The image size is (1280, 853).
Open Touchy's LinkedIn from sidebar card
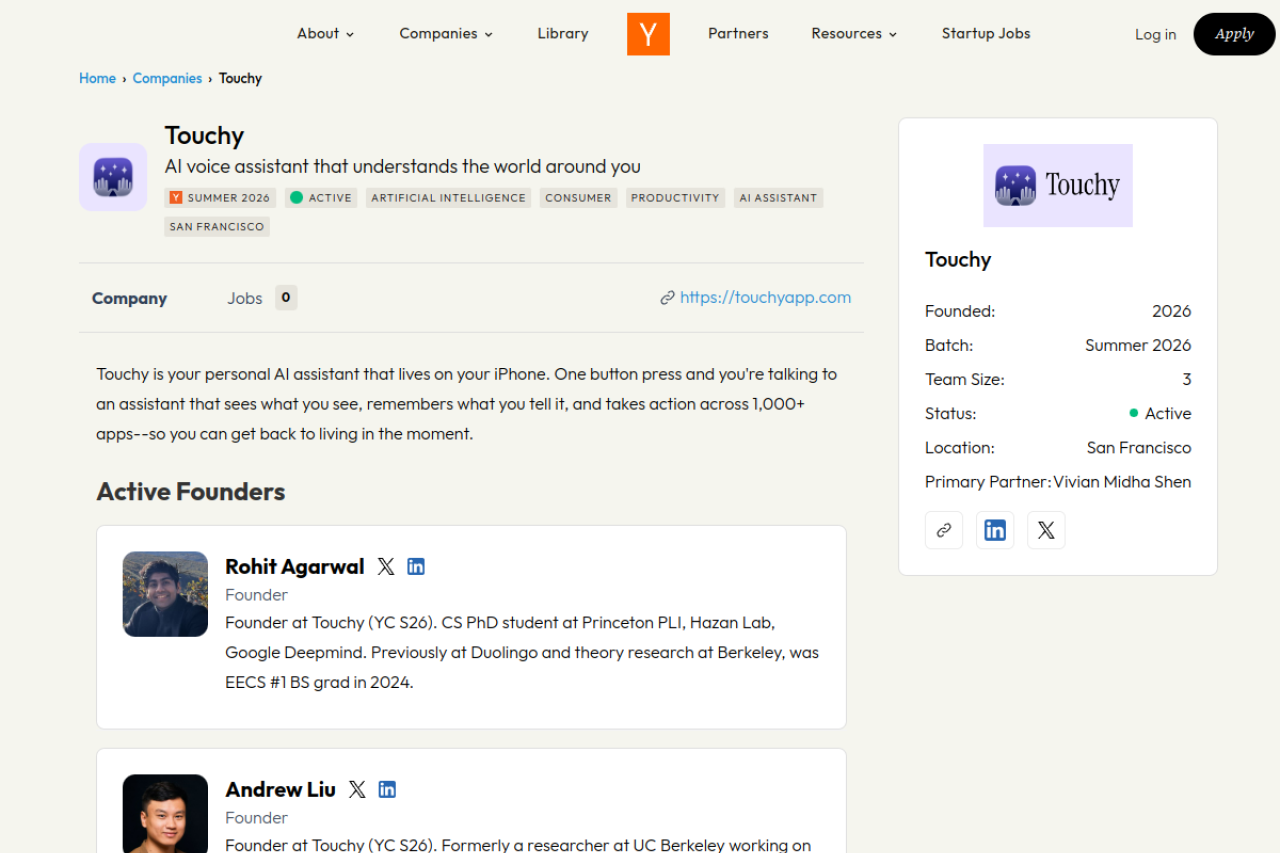click(995, 530)
